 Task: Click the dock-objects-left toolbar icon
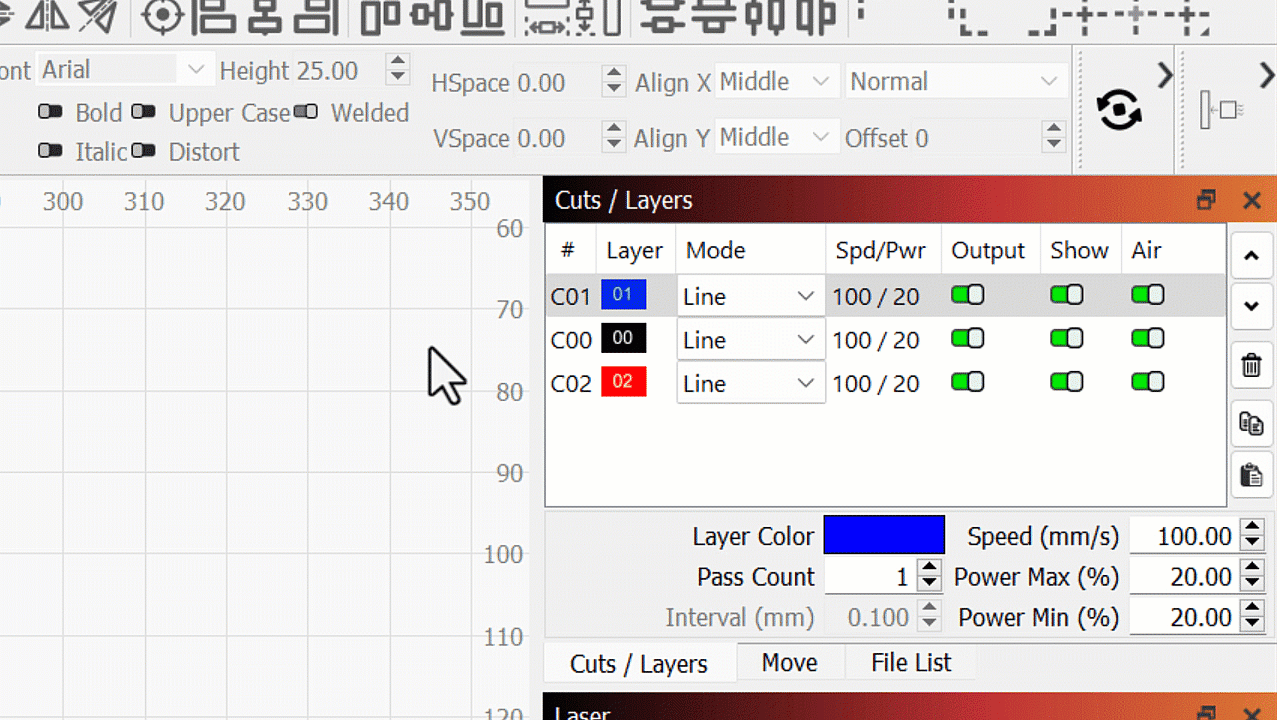tap(1221, 110)
